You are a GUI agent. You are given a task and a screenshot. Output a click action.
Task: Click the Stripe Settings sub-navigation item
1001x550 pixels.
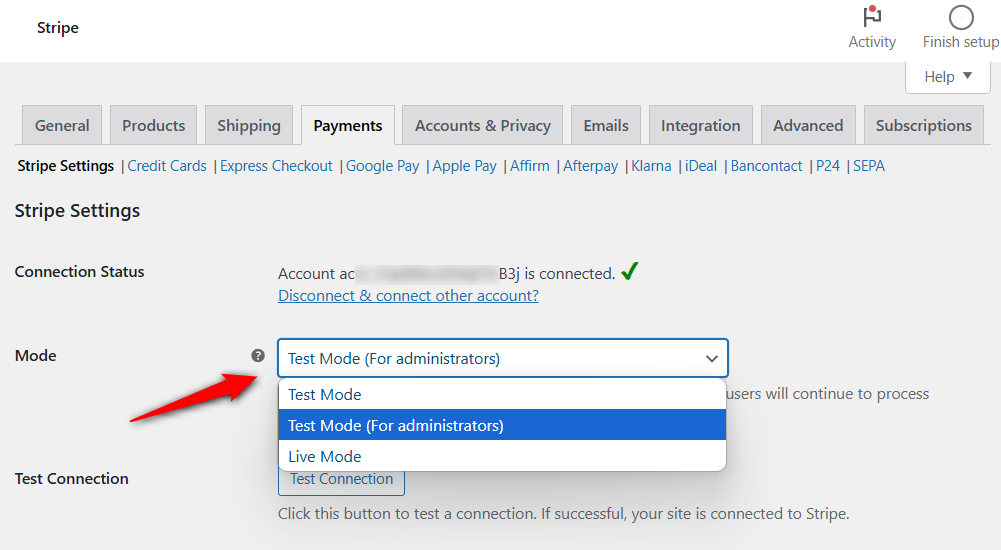click(66, 166)
